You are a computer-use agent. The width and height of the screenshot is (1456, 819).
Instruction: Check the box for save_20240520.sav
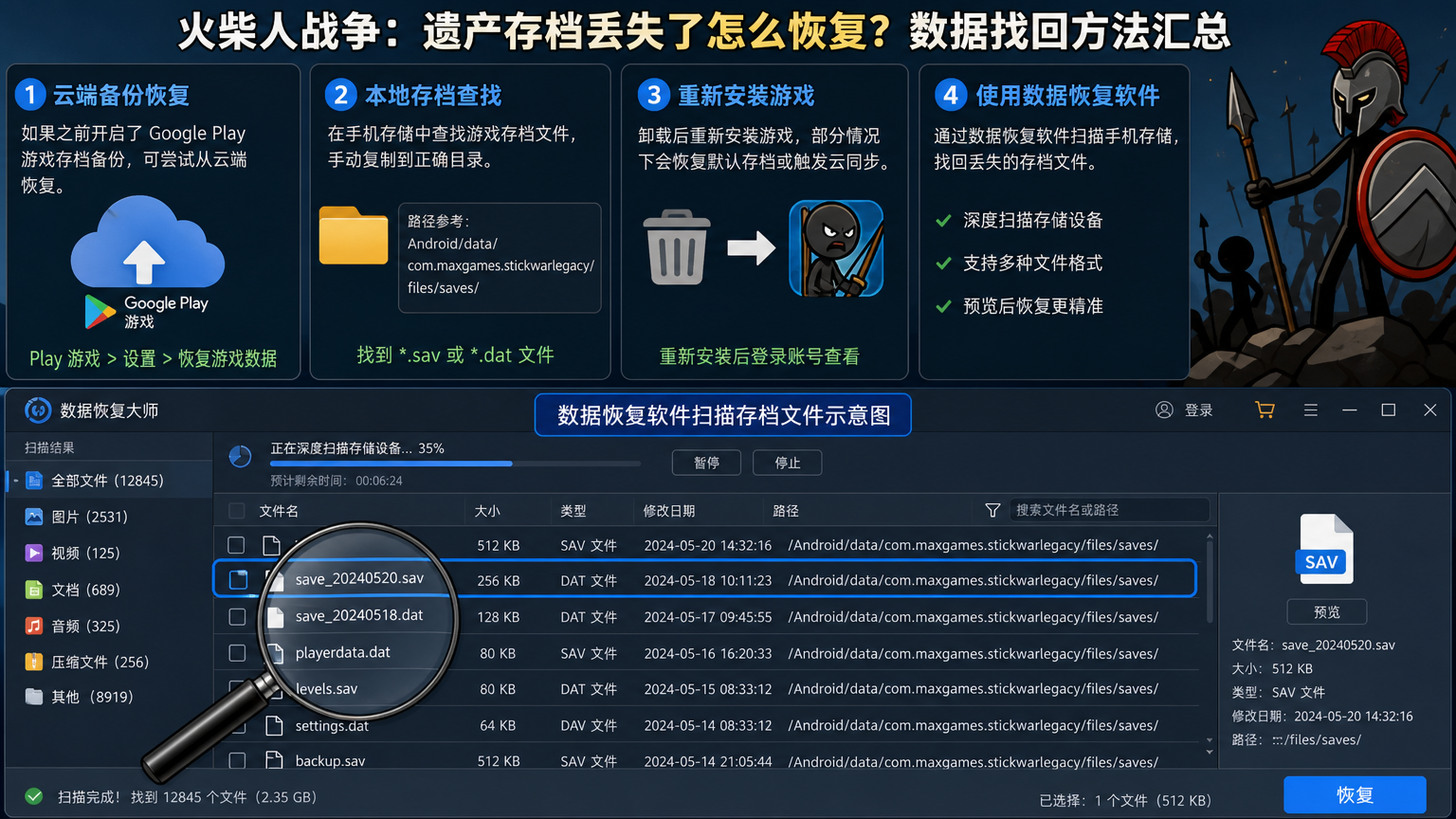pyautogui.click(x=238, y=579)
